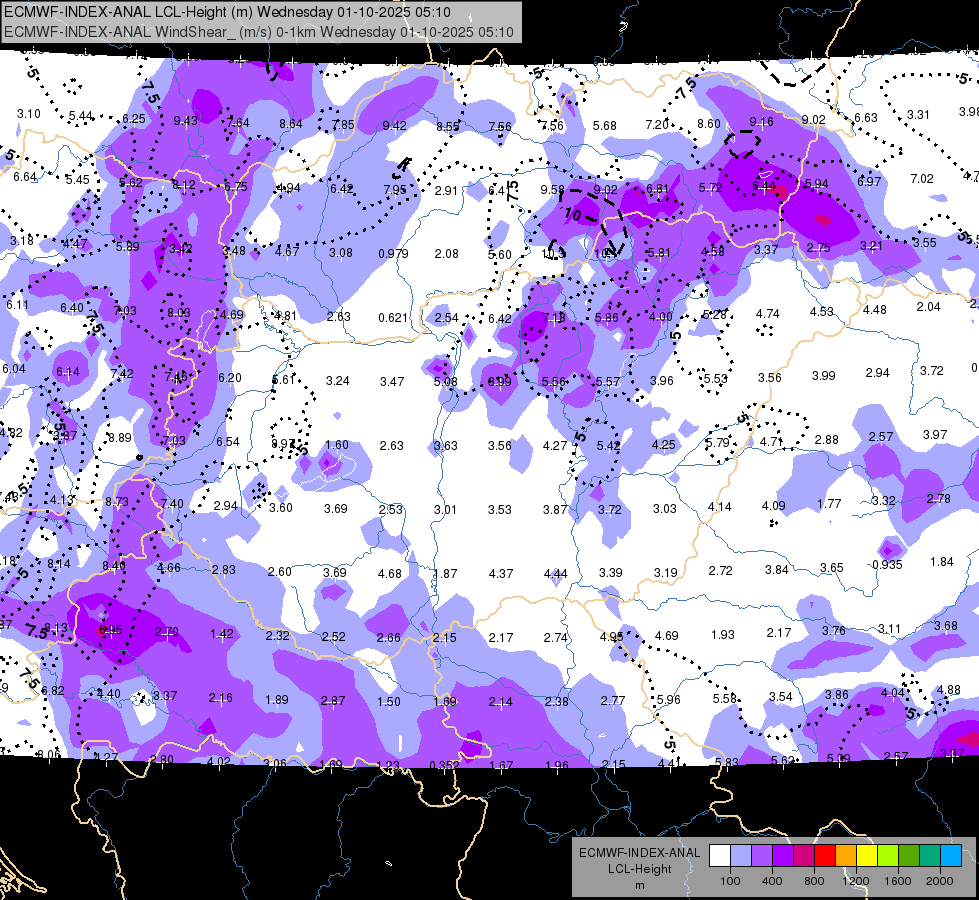The image size is (979, 900).
Task: Click the wind shear value 1.42
Action: (222, 634)
